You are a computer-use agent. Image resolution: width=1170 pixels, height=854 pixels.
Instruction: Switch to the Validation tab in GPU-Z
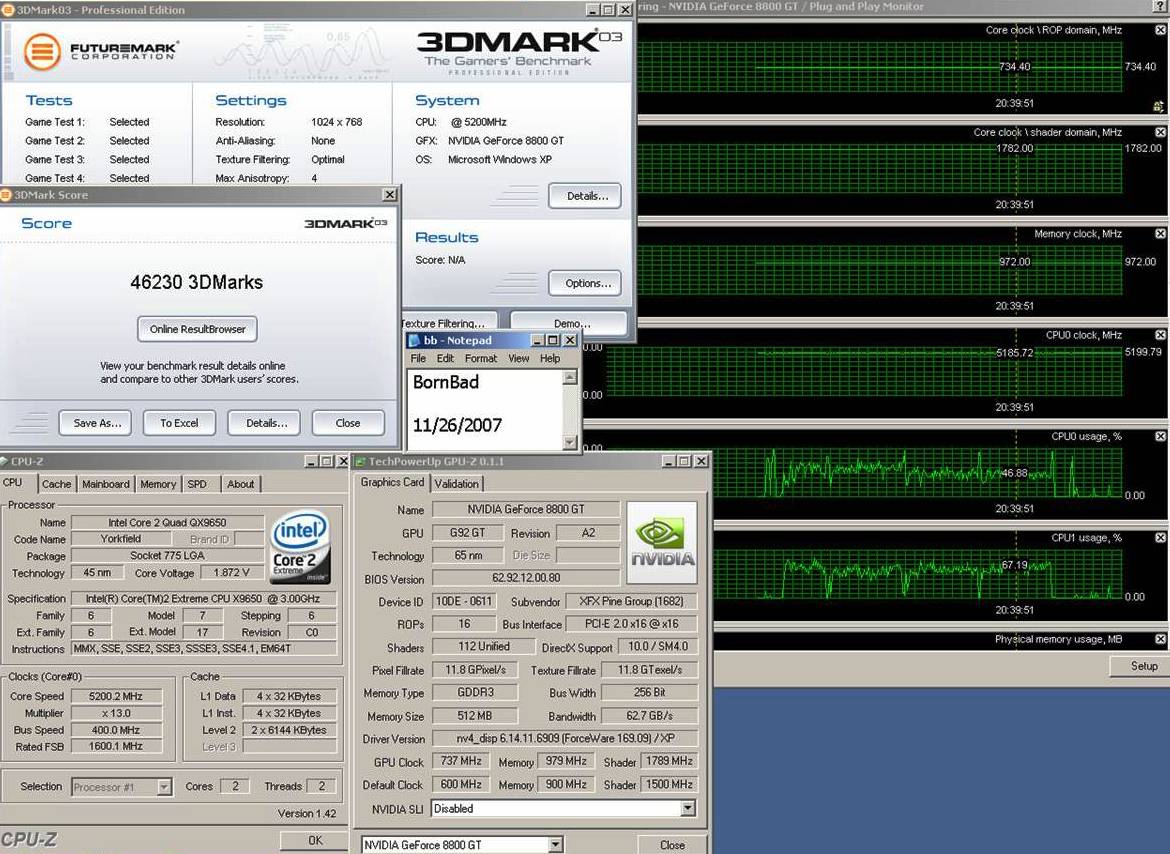(x=457, y=484)
